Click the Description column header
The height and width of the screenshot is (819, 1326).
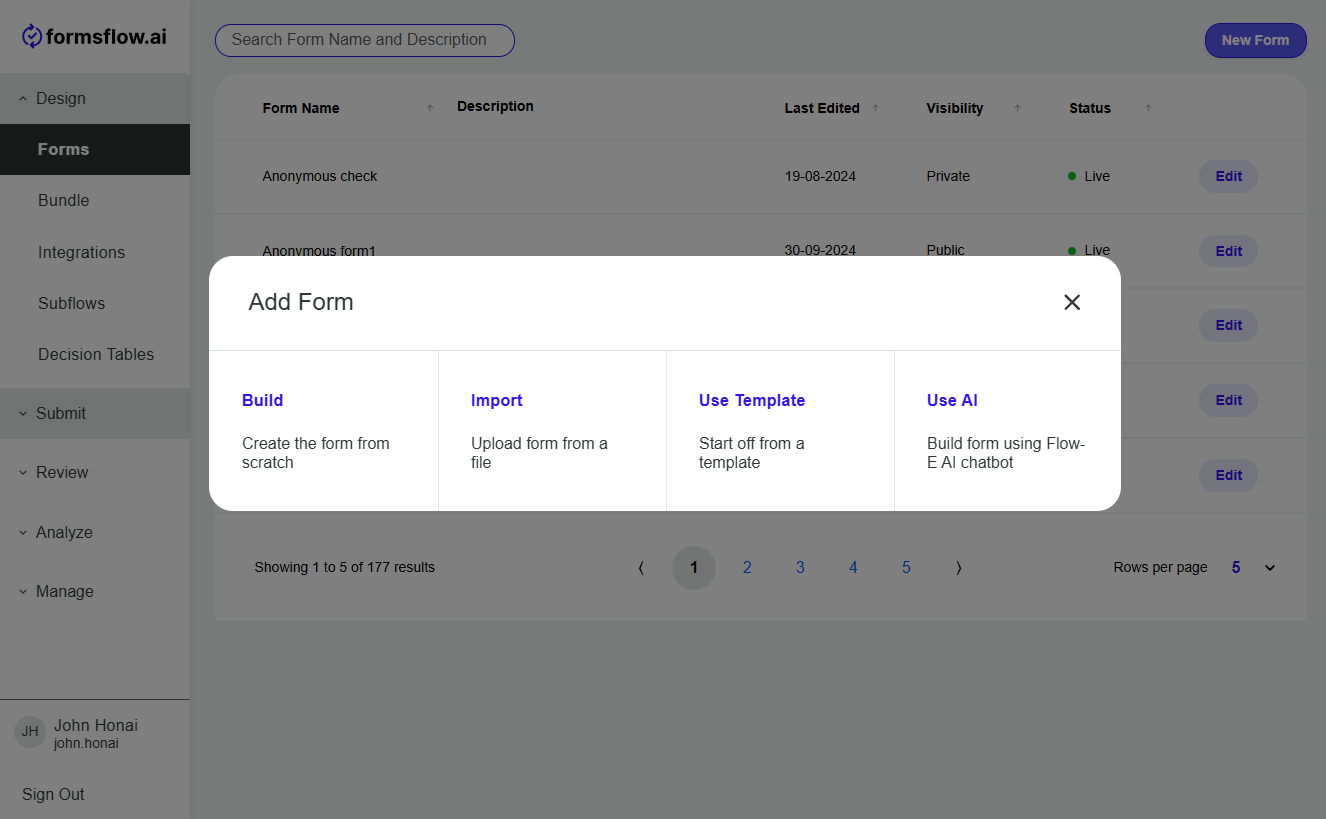495,106
